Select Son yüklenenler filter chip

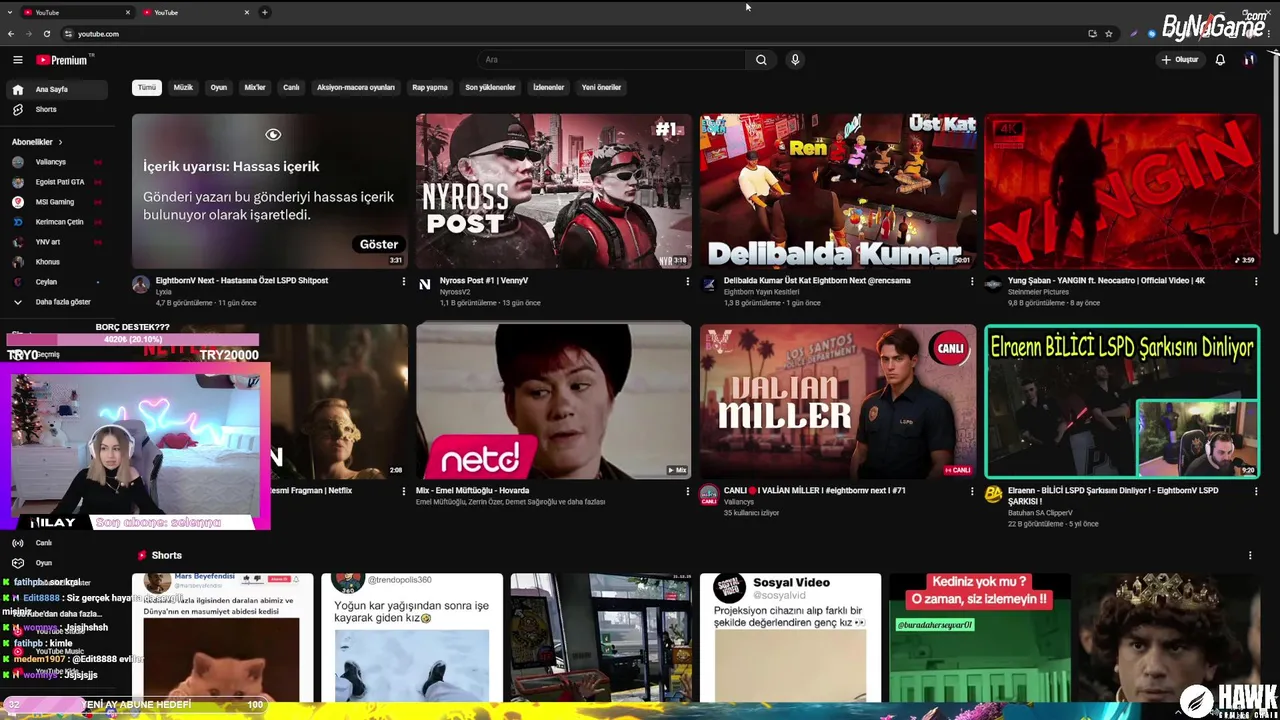pos(490,88)
